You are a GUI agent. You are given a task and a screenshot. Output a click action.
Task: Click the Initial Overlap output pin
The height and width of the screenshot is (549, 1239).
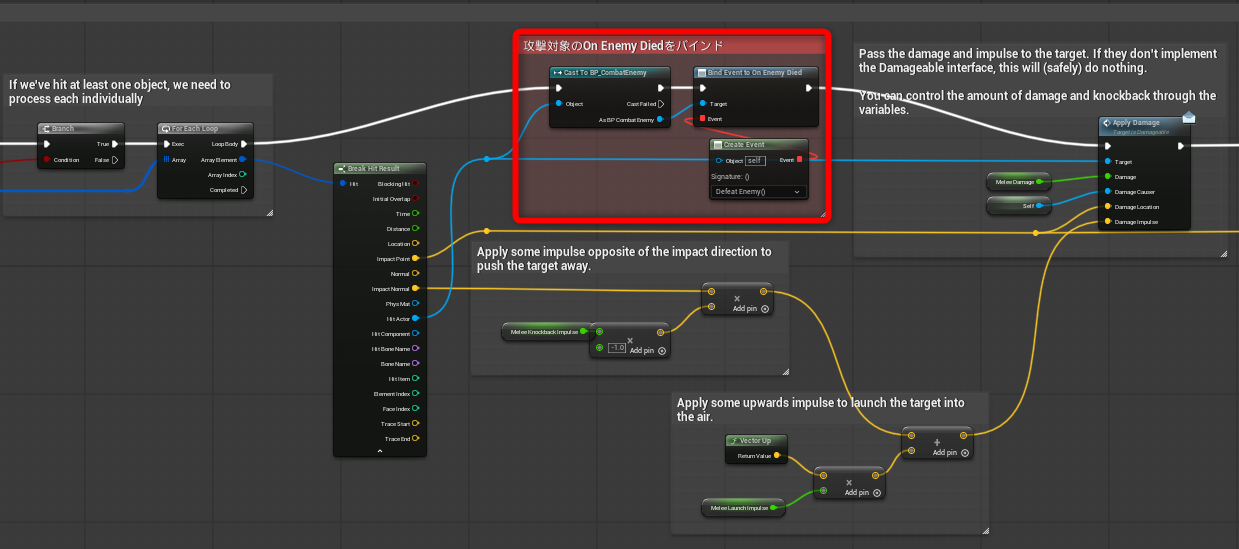[x=415, y=199]
